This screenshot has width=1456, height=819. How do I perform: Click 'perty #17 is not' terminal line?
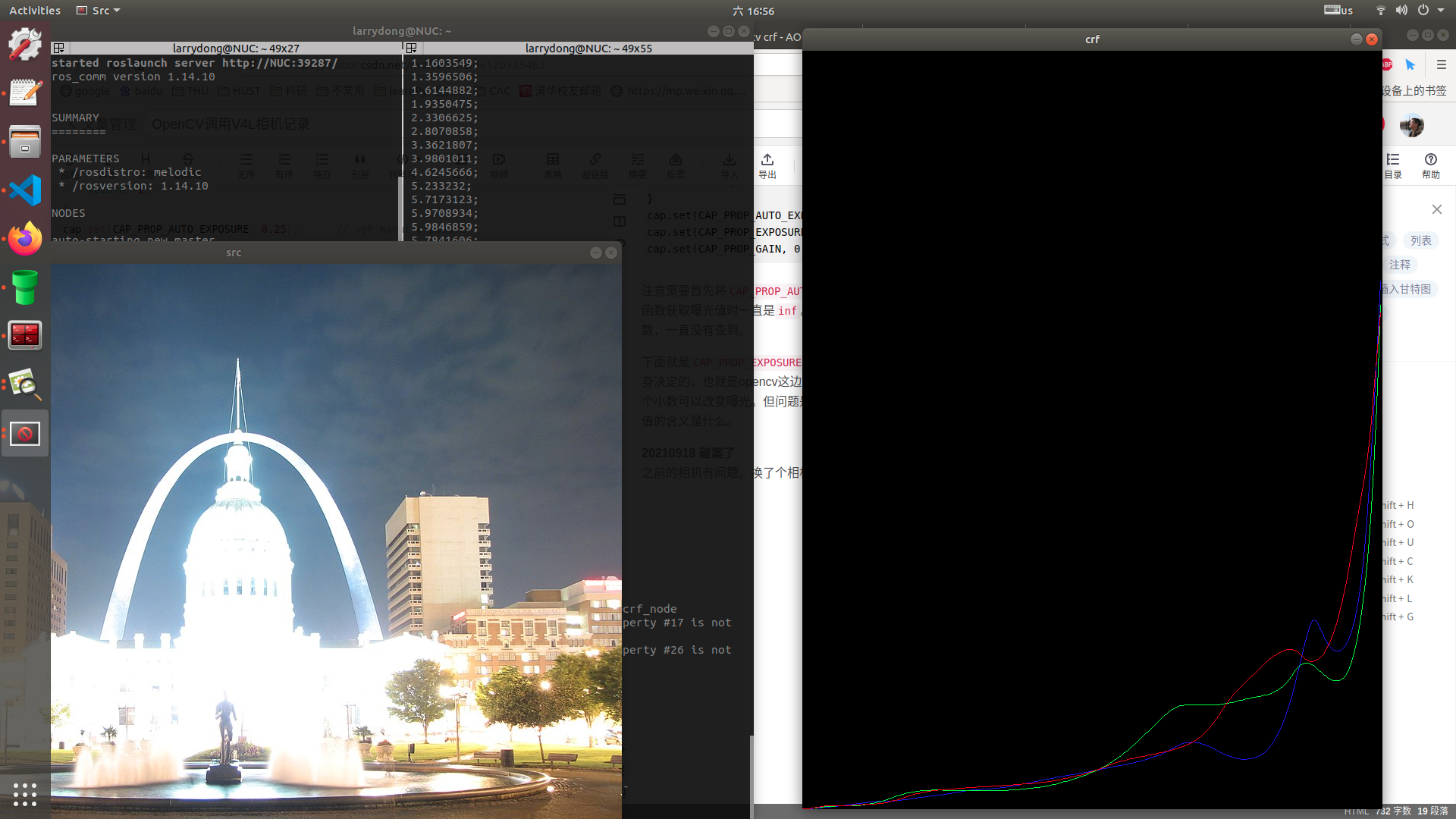677,623
